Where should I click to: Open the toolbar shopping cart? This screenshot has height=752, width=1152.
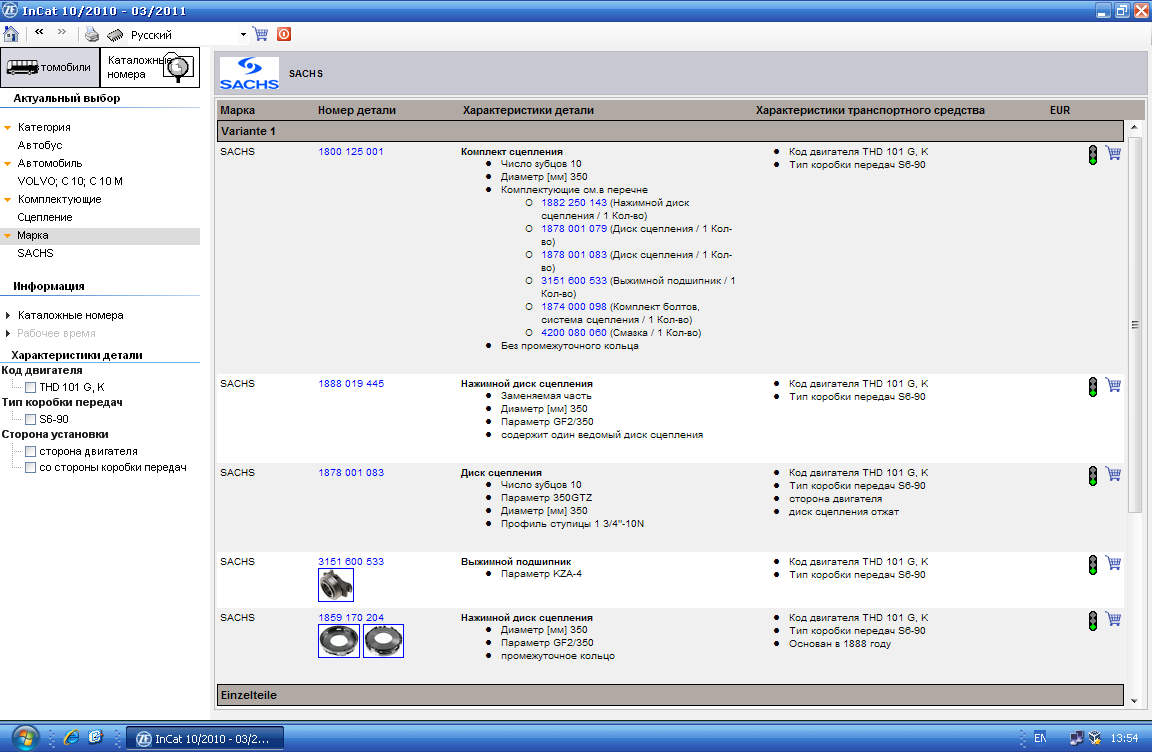pos(260,34)
